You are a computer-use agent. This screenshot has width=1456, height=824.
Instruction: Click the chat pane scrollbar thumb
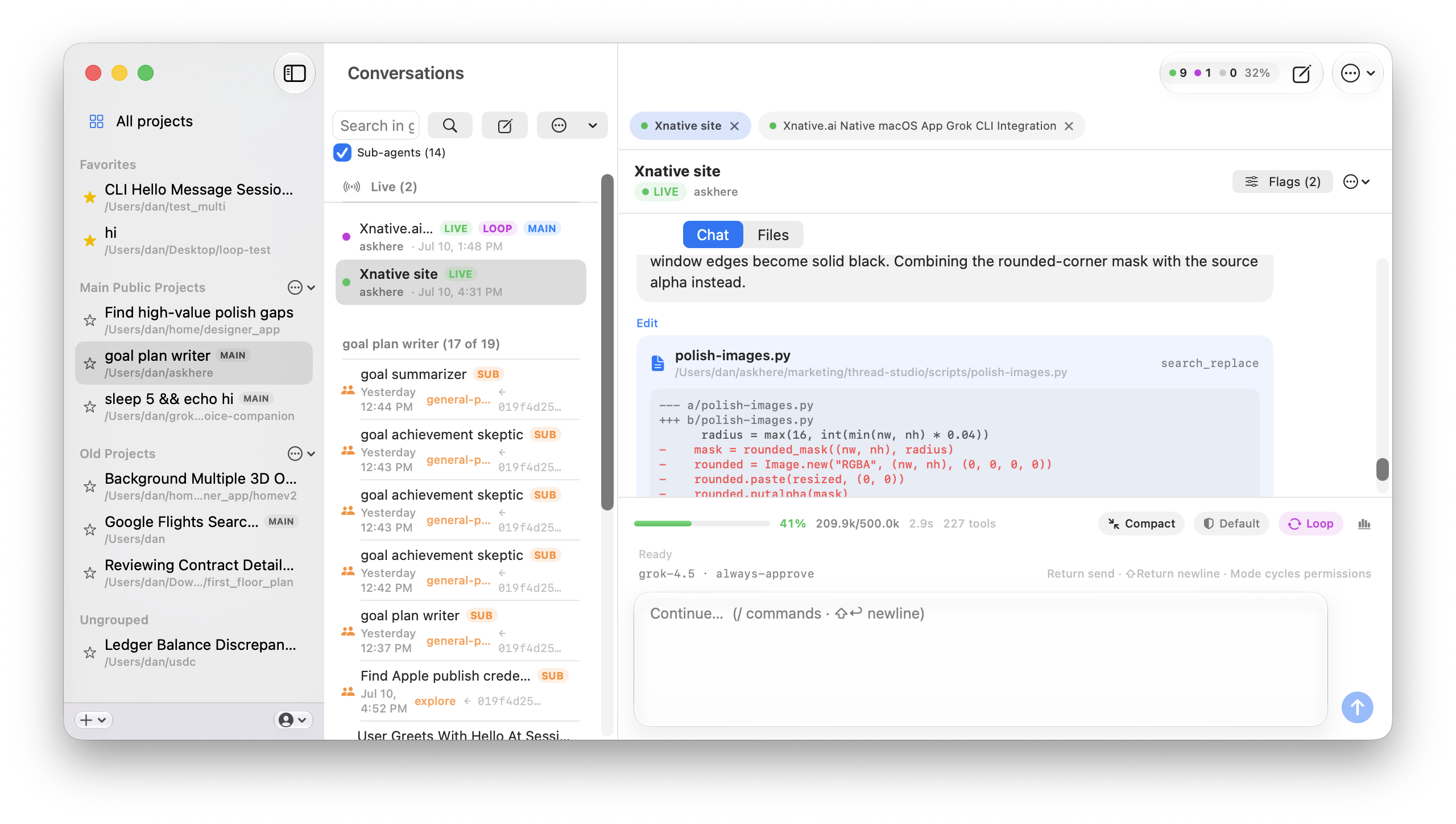1382,469
